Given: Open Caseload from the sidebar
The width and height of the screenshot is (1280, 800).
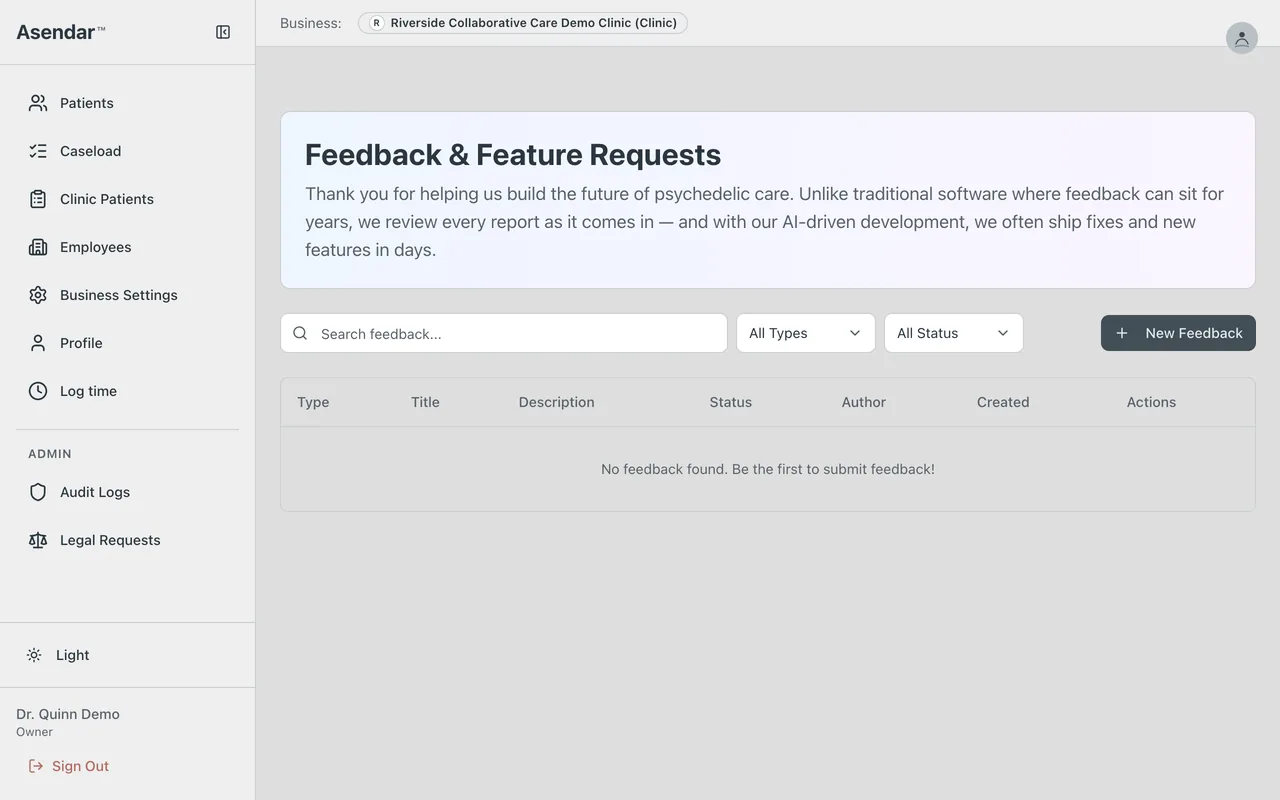Looking at the screenshot, I should tap(128, 151).
